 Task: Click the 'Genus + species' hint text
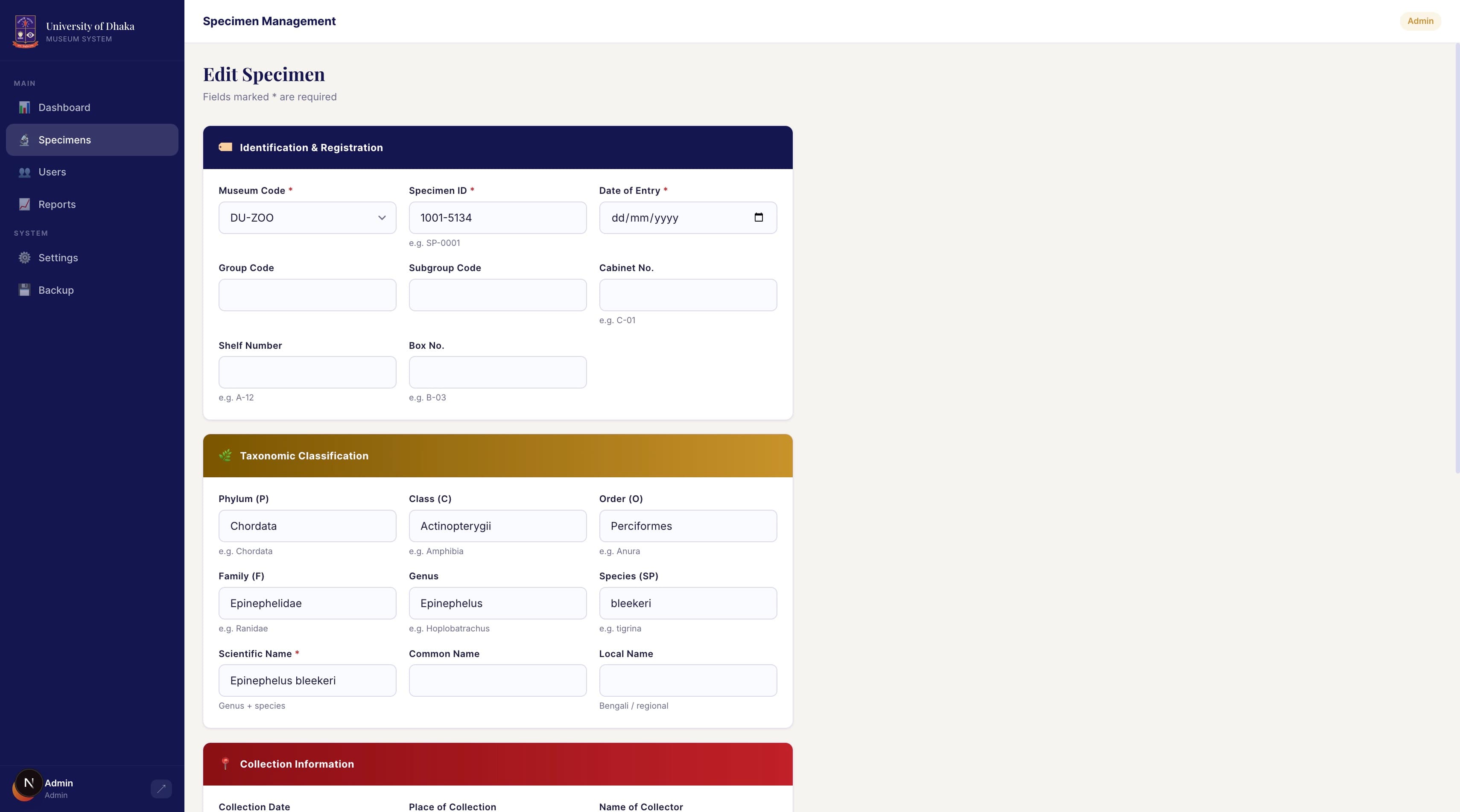[x=251, y=705]
